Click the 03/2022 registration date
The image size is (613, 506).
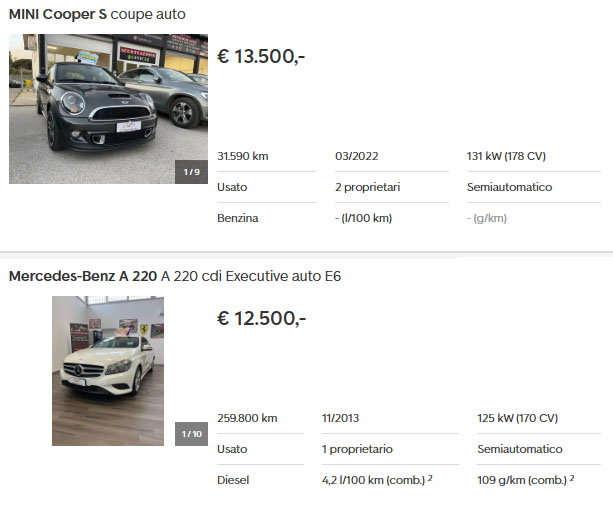click(x=357, y=156)
